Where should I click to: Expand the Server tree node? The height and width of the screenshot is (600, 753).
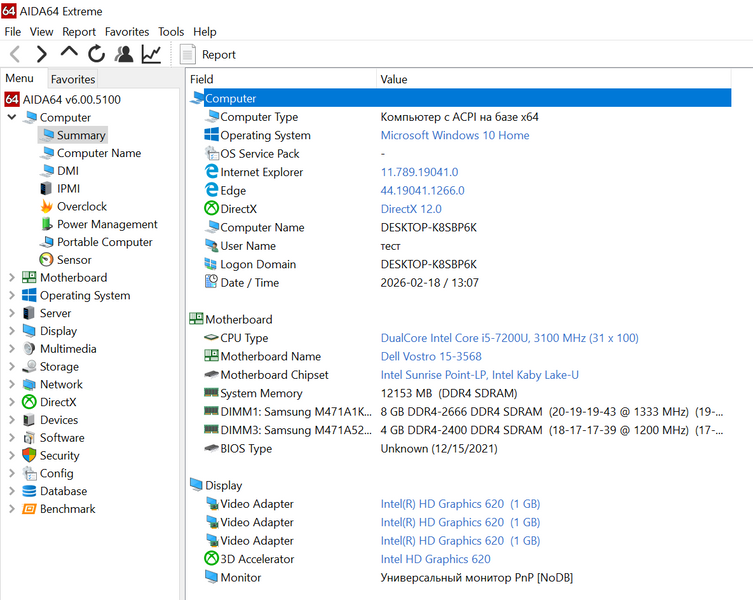click(x=12, y=313)
